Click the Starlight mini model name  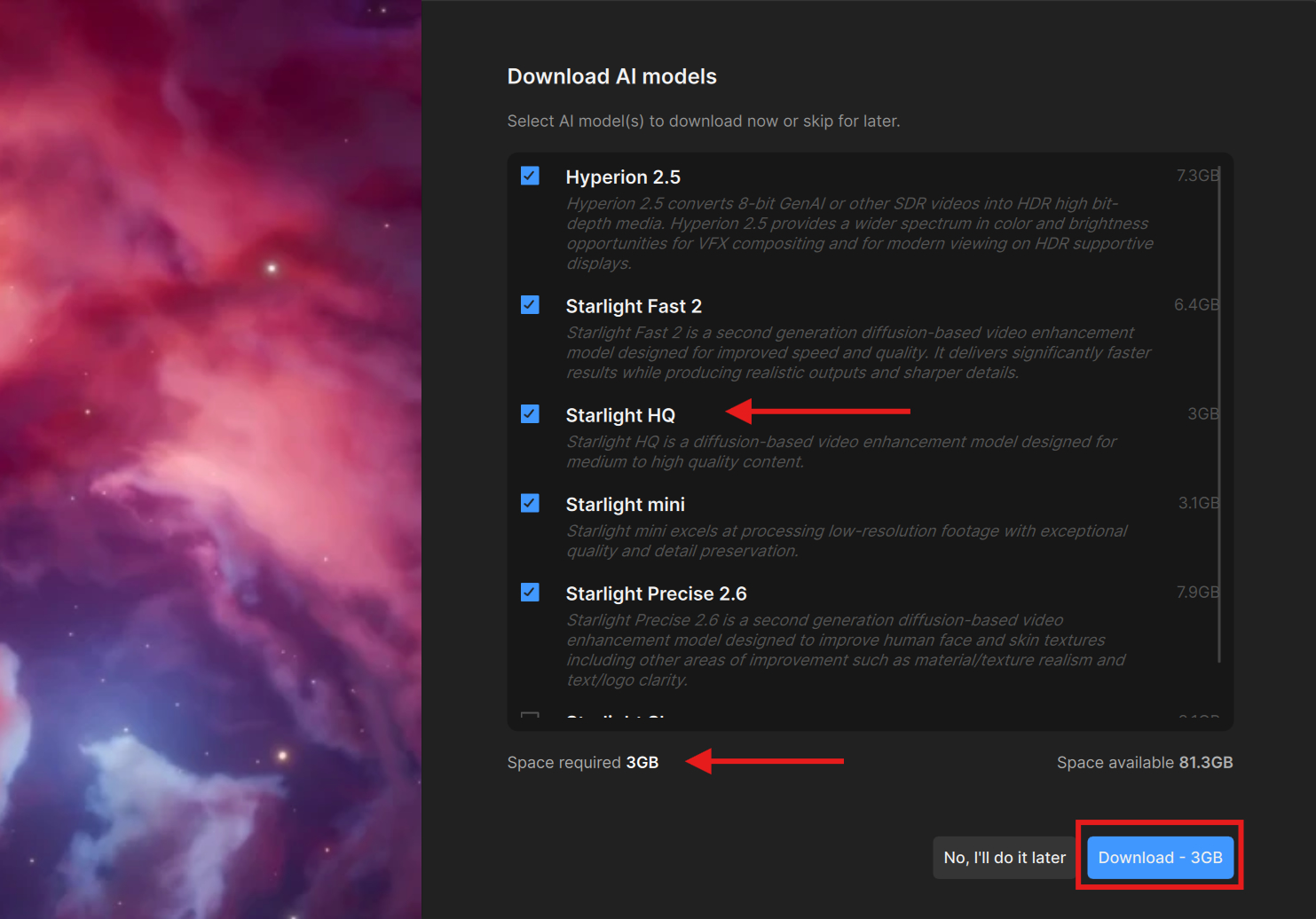click(x=626, y=504)
